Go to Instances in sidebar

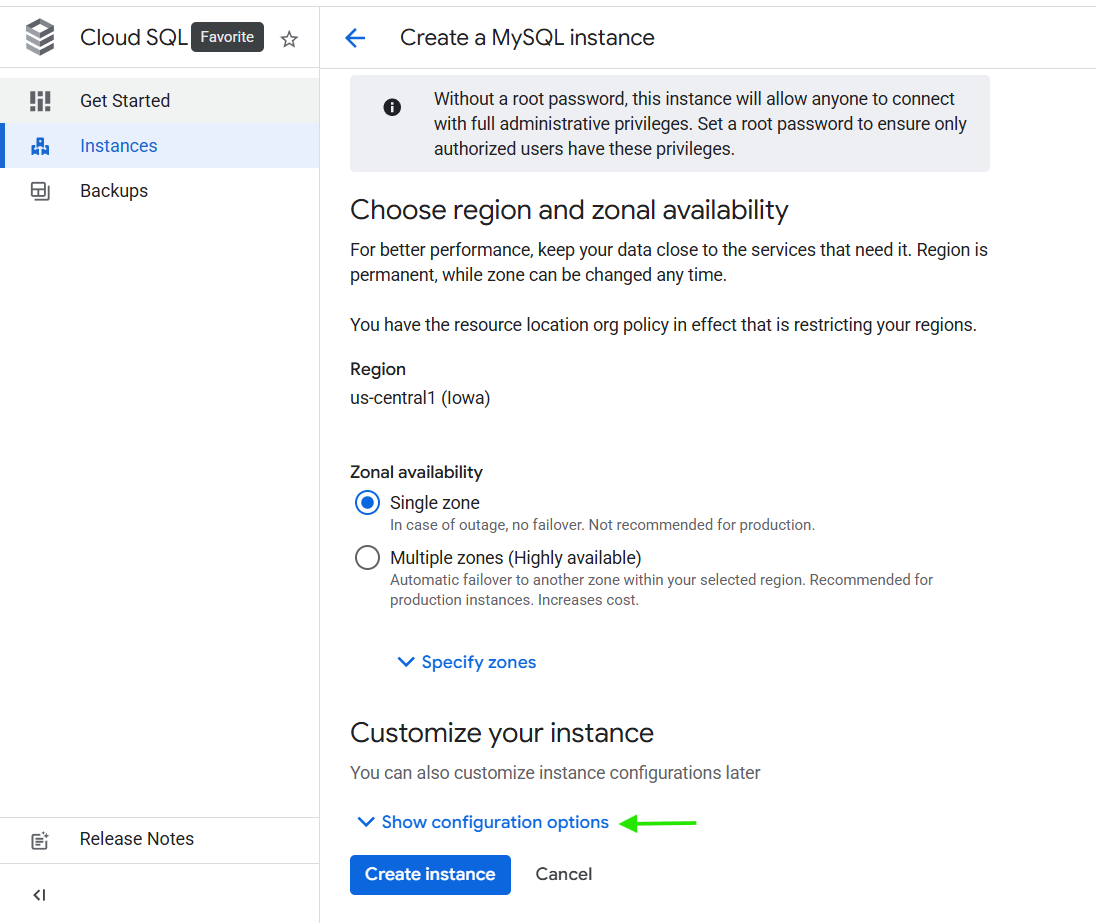tap(119, 146)
